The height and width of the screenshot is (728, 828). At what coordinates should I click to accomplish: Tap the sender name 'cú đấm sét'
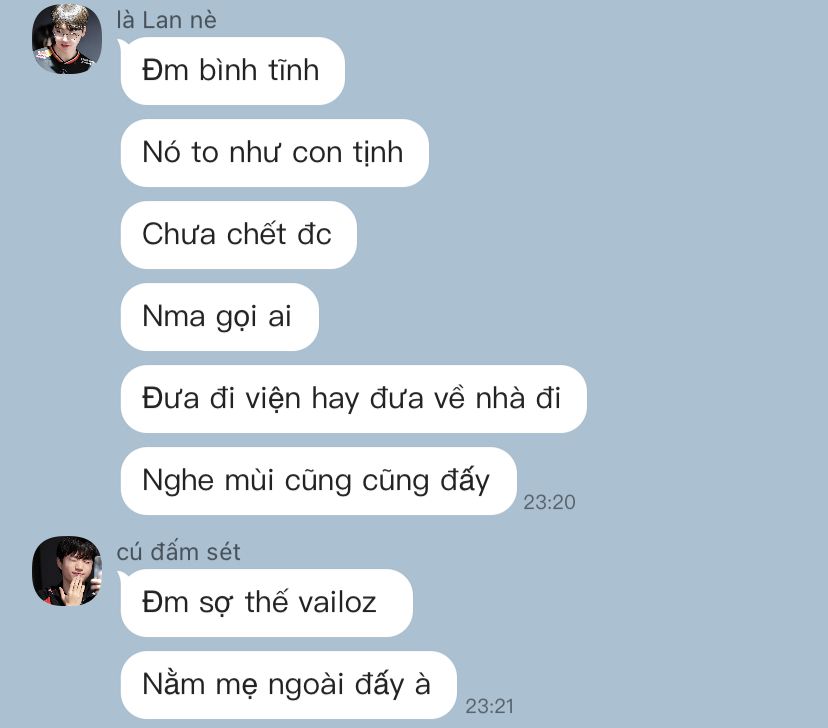point(178,552)
